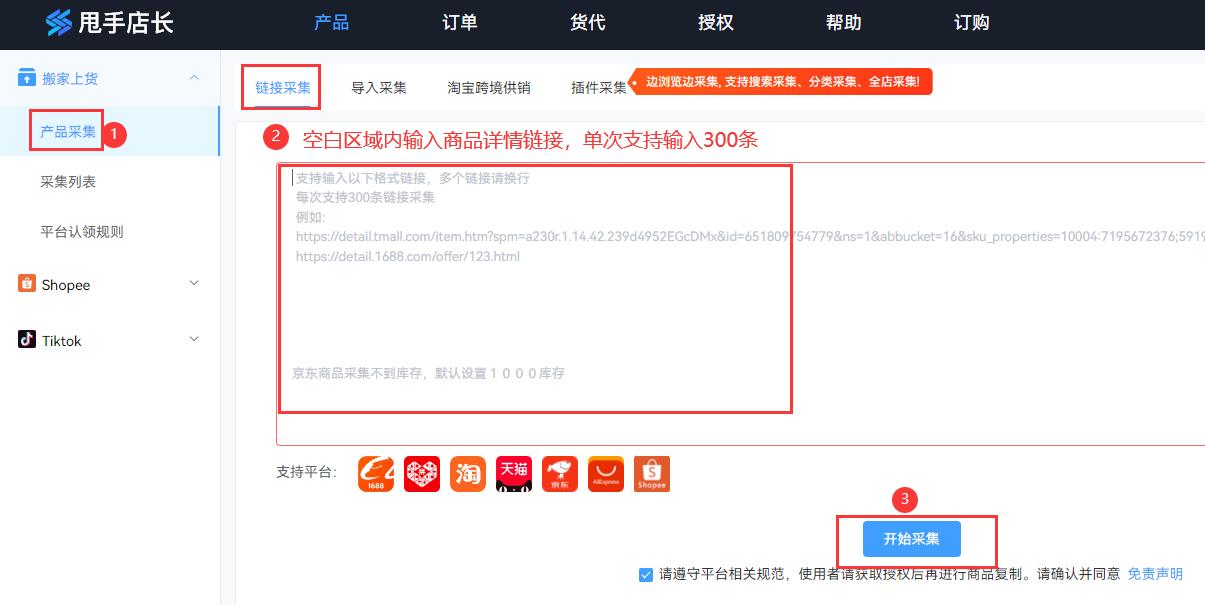This screenshot has width=1205, height=605.
Task: Open the 订单 menu
Action: pyautogui.click(x=459, y=23)
